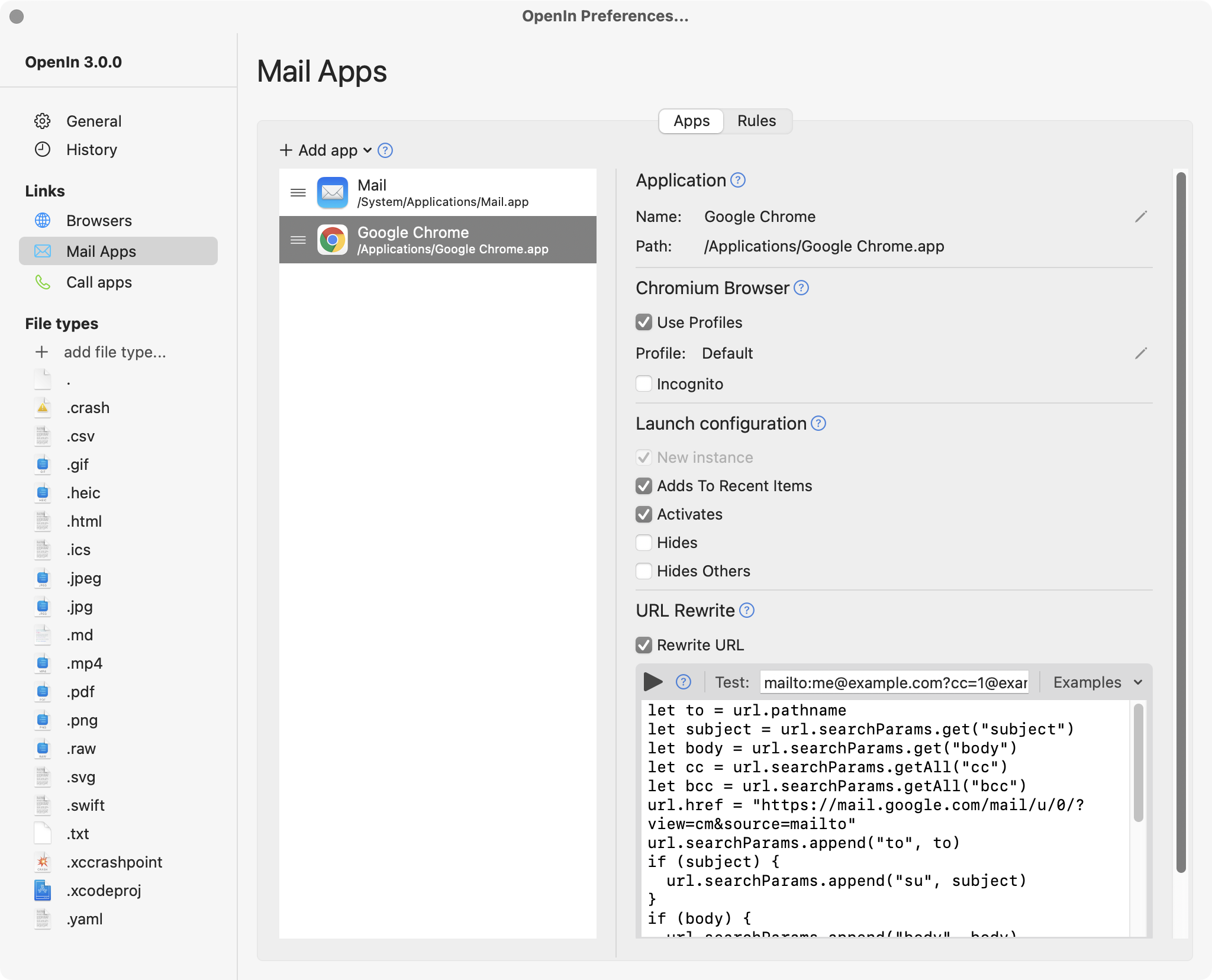Select the .md file type icon

(x=42, y=635)
